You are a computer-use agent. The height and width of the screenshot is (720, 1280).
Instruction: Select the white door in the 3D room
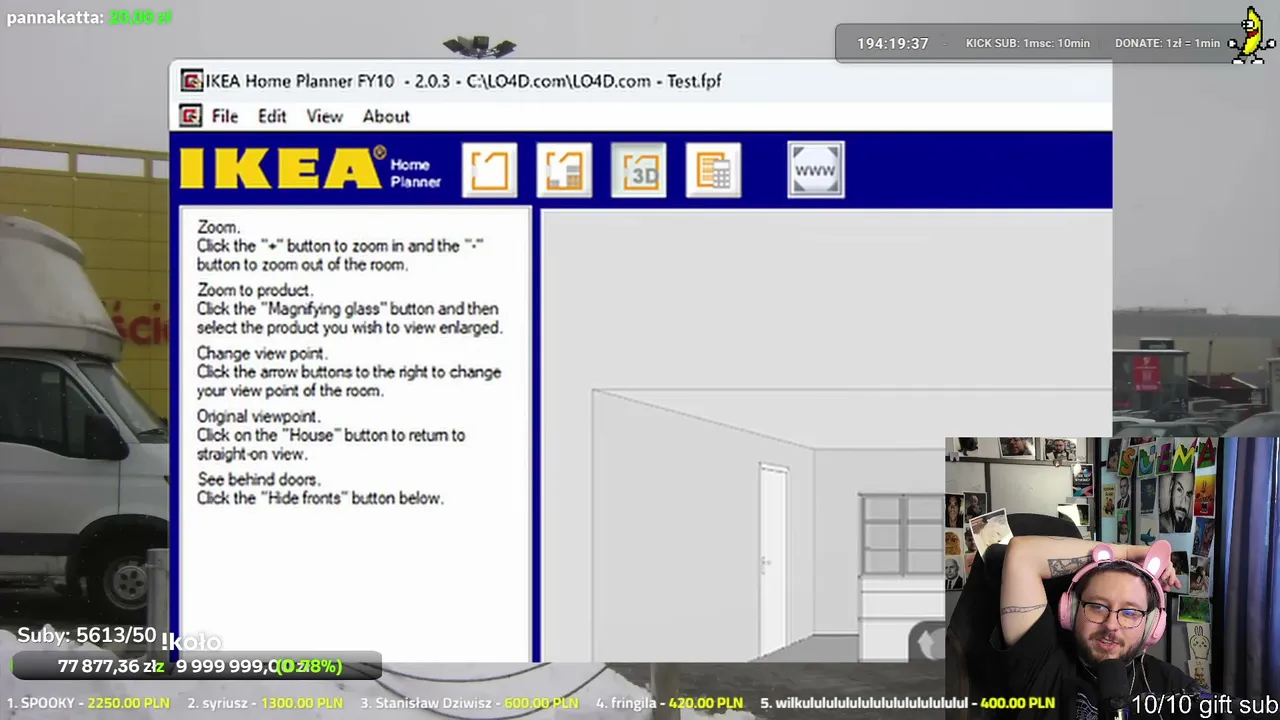[x=773, y=558]
